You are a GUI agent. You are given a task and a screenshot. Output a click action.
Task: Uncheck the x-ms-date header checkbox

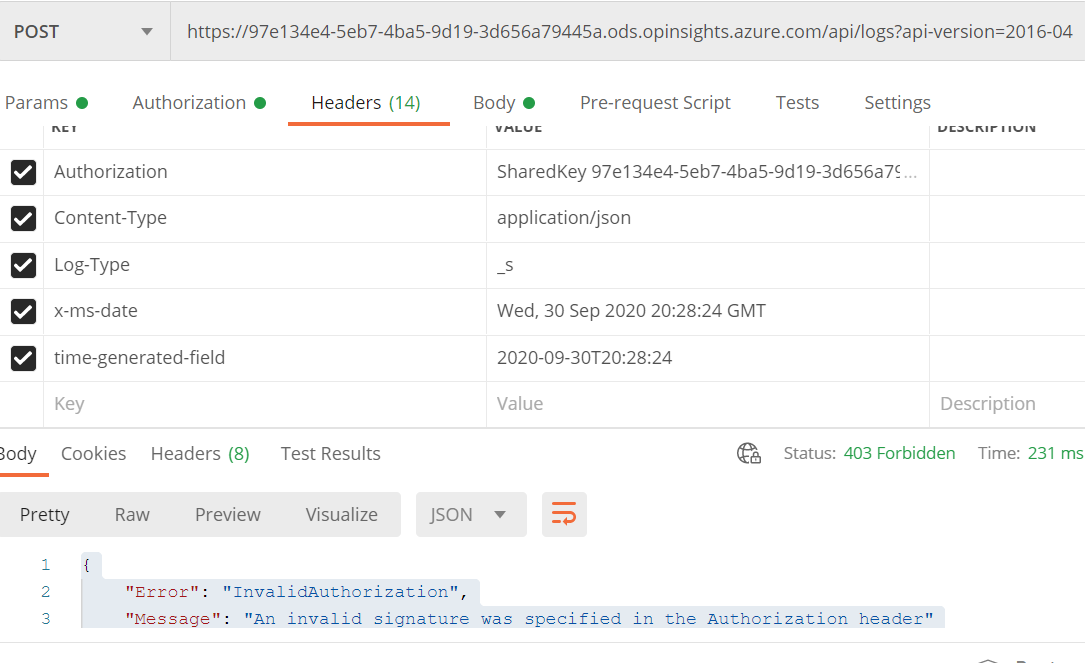tap(23, 310)
